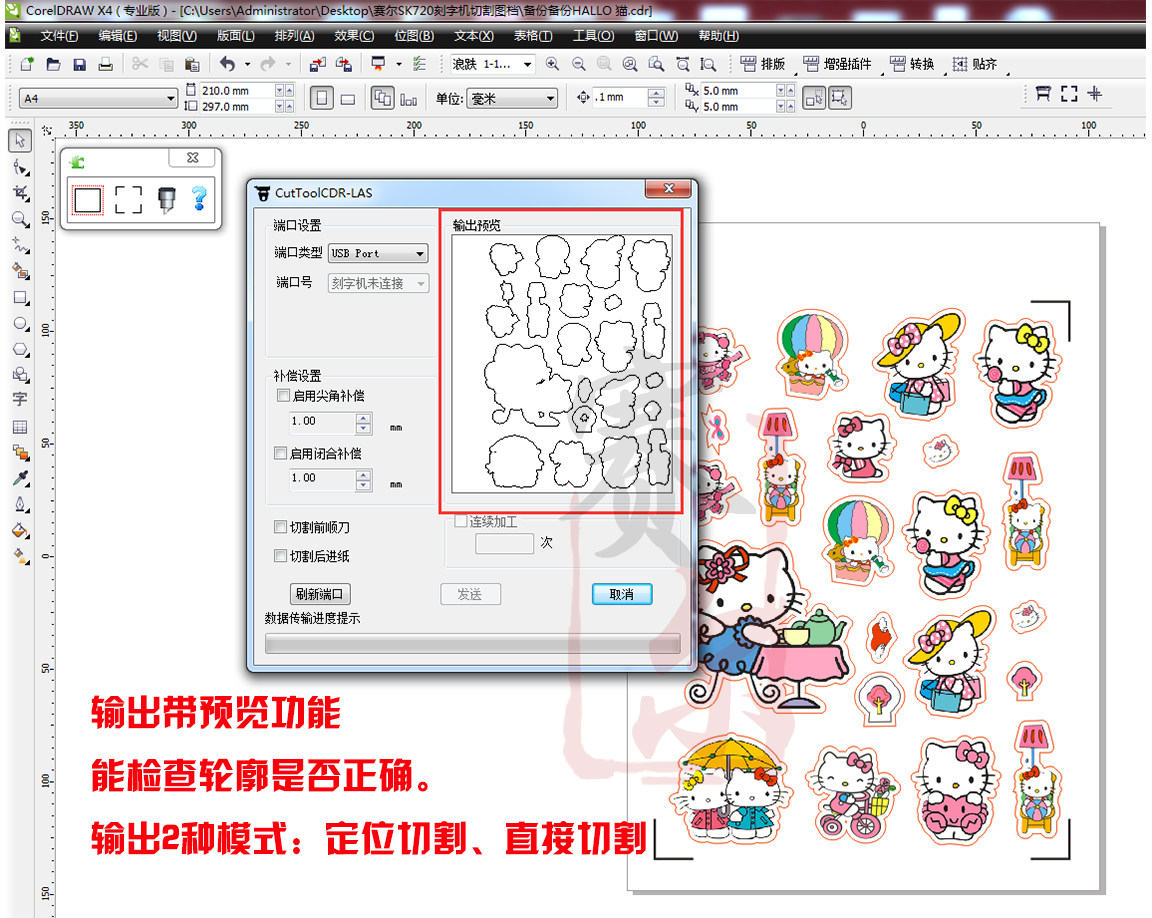Set page to landscape orientation

[348, 98]
